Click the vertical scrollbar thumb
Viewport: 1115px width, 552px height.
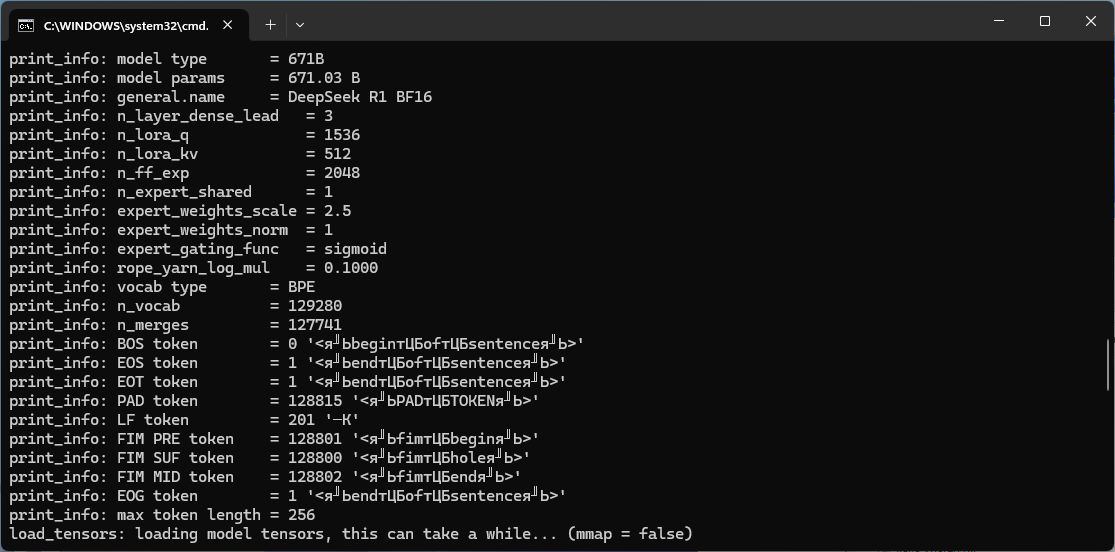1109,365
